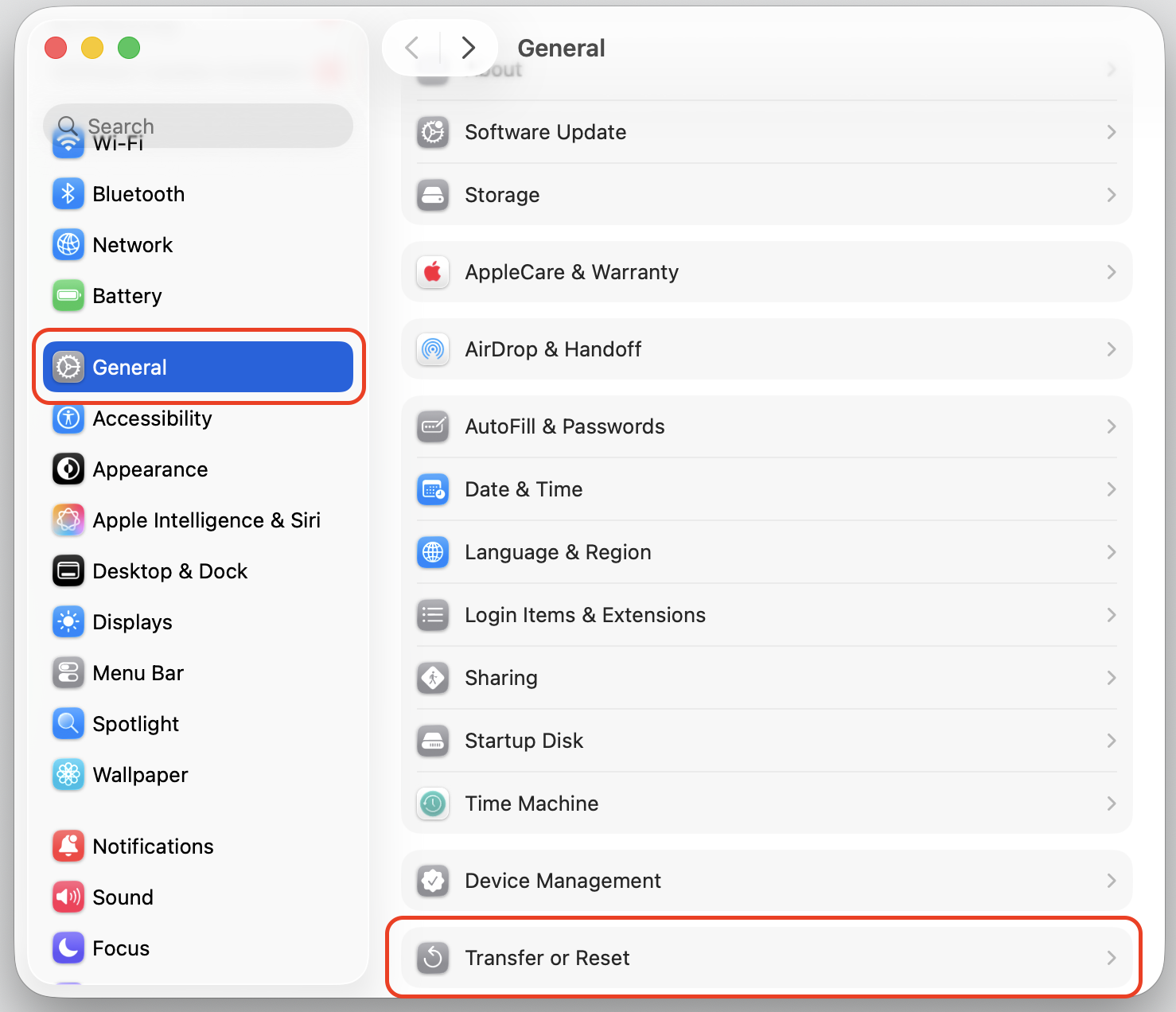Click 'Login Items & Extensions' text
The height and width of the screenshot is (1012, 1176).
point(585,615)
